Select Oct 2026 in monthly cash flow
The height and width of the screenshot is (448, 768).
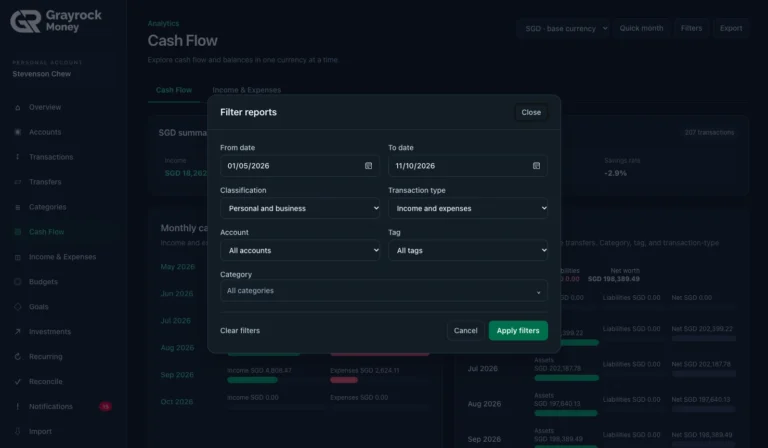[x=177, y=402]
